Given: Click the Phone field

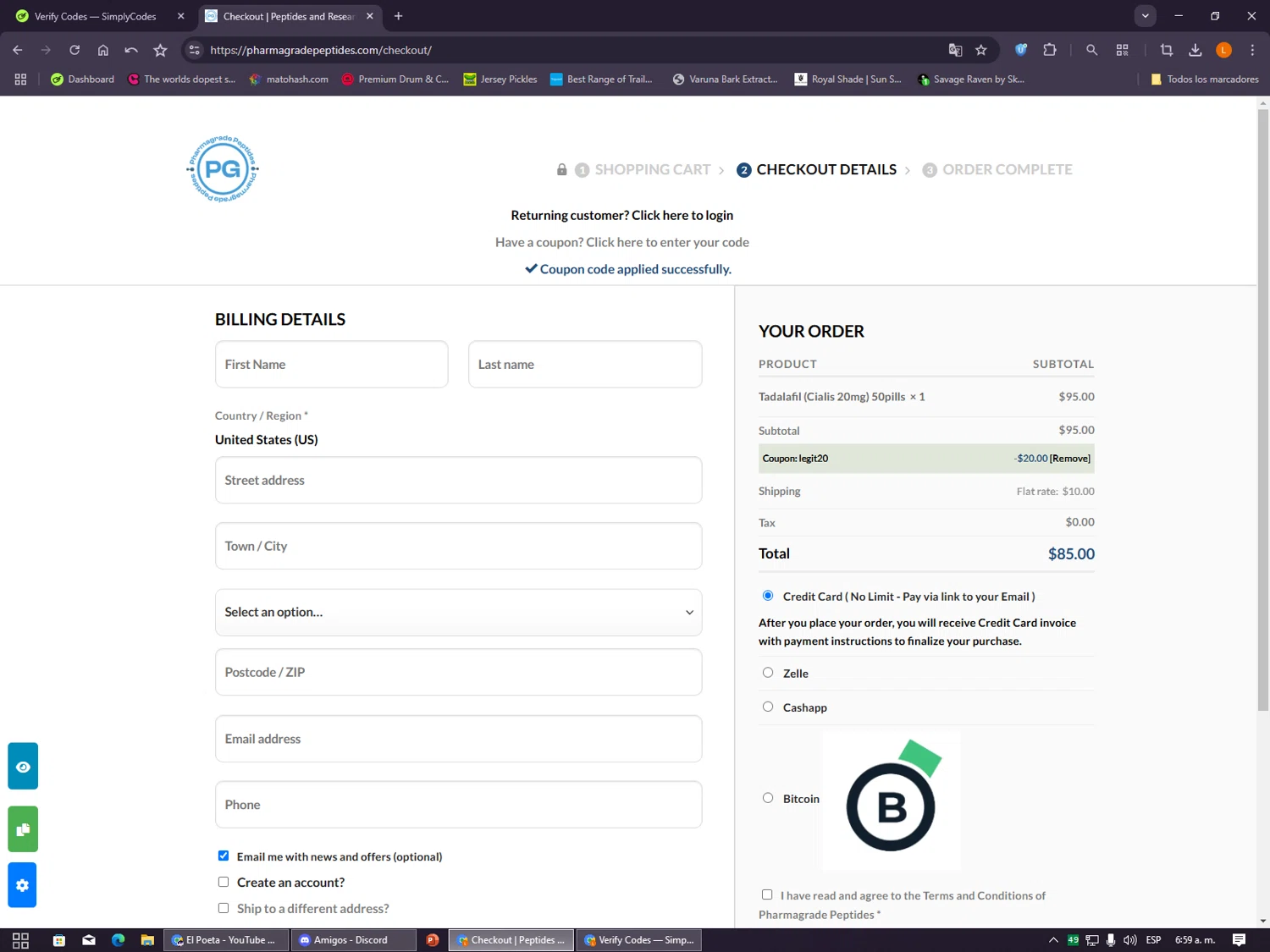Looking at the screenshot, I should coord(458,804).
